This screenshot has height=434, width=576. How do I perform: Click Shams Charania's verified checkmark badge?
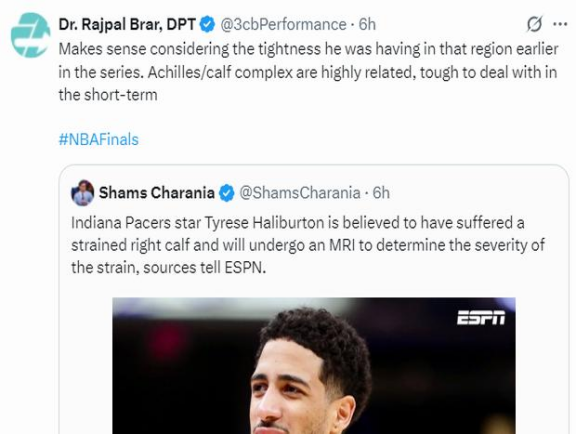pos(227,193)
